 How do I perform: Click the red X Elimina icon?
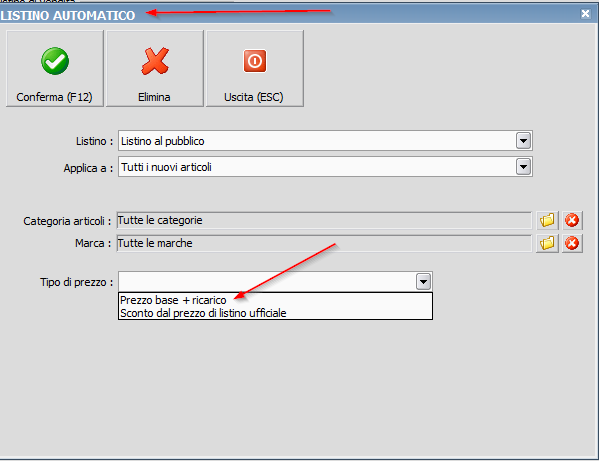(x=155, y=61)
